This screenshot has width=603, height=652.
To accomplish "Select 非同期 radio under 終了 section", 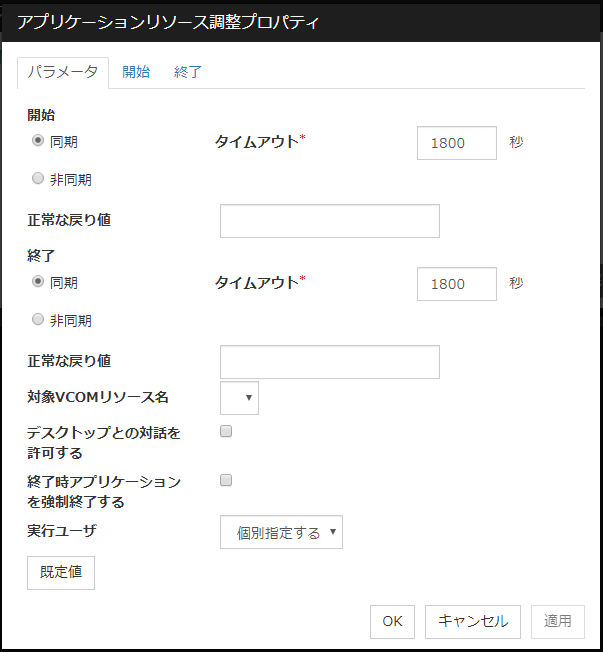I will coord(39,320).
